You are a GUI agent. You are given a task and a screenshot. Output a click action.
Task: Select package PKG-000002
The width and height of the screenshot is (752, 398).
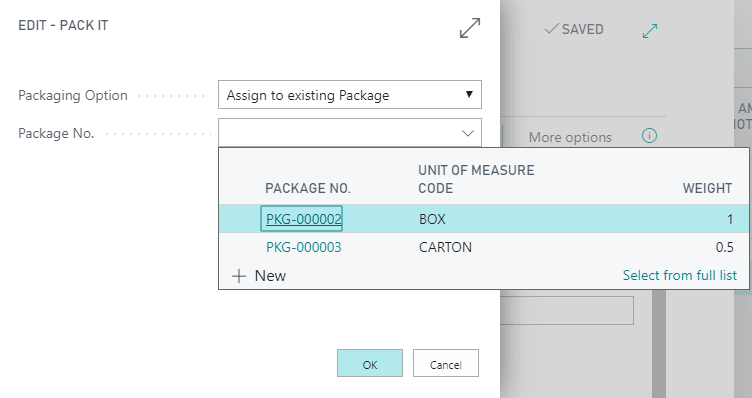304,219
